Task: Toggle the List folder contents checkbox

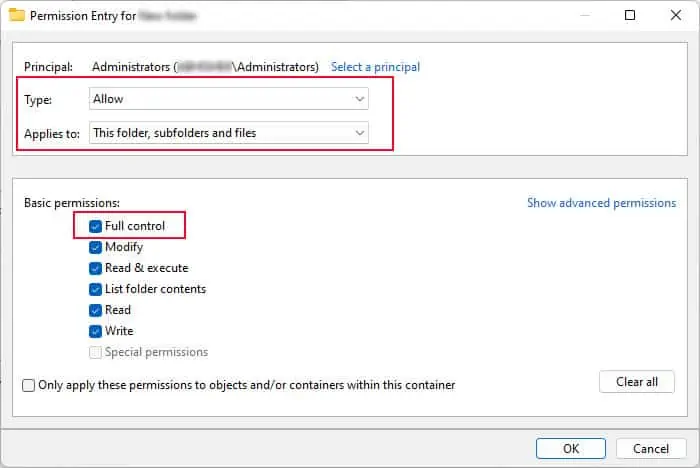Action: click(x=95, y=289)
